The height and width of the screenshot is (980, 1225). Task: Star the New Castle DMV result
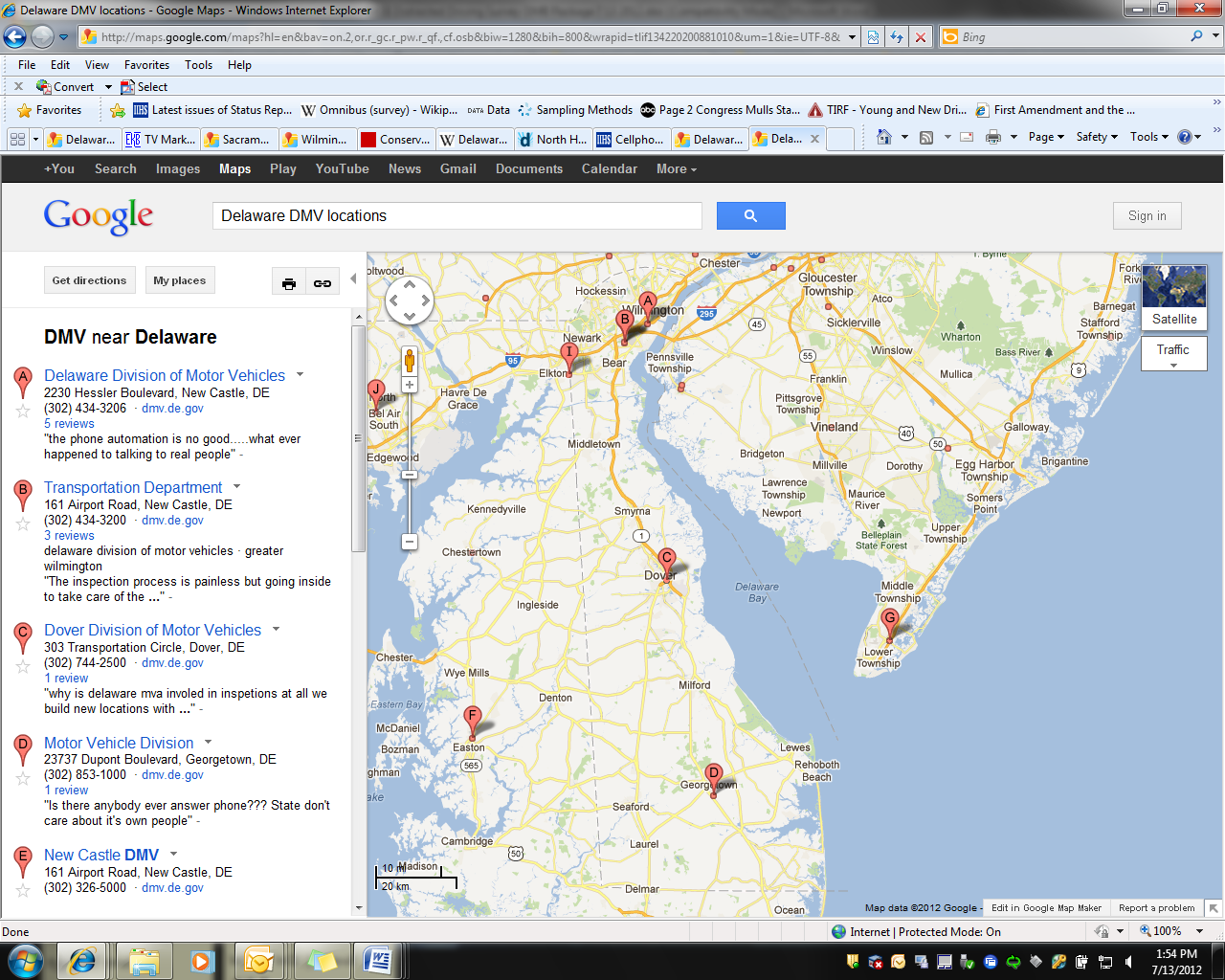pos(23,890)
